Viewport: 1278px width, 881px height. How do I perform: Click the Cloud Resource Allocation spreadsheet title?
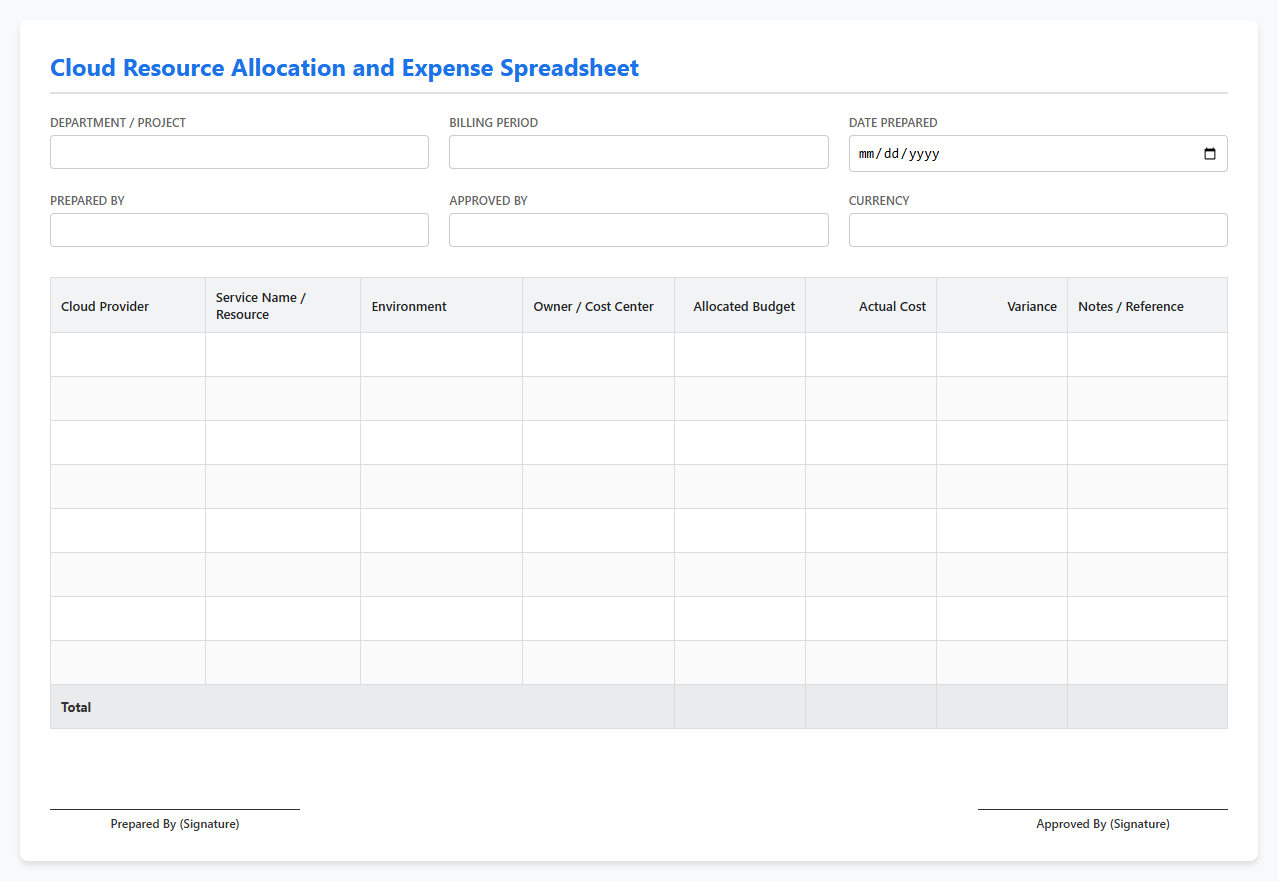point(345,68)
